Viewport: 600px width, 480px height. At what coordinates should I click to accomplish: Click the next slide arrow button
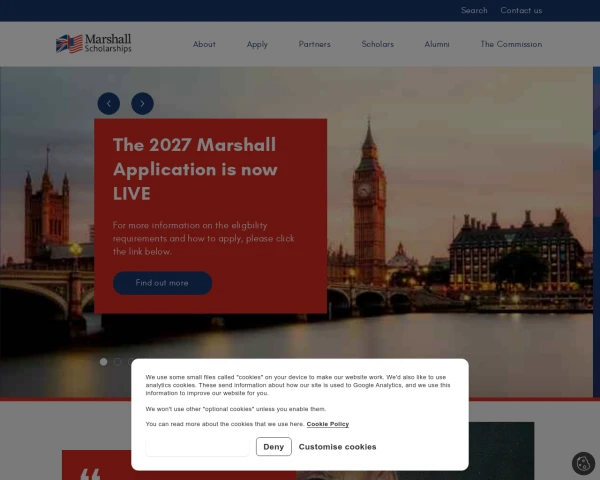[x=142, y=103]
